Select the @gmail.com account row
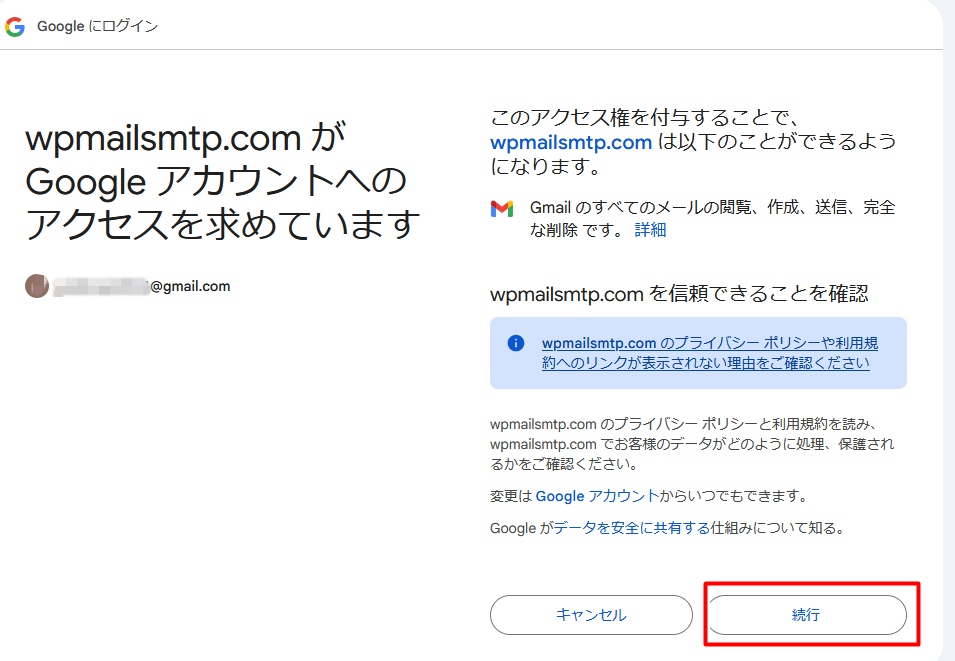955x661 pixels. pos(130,286)
